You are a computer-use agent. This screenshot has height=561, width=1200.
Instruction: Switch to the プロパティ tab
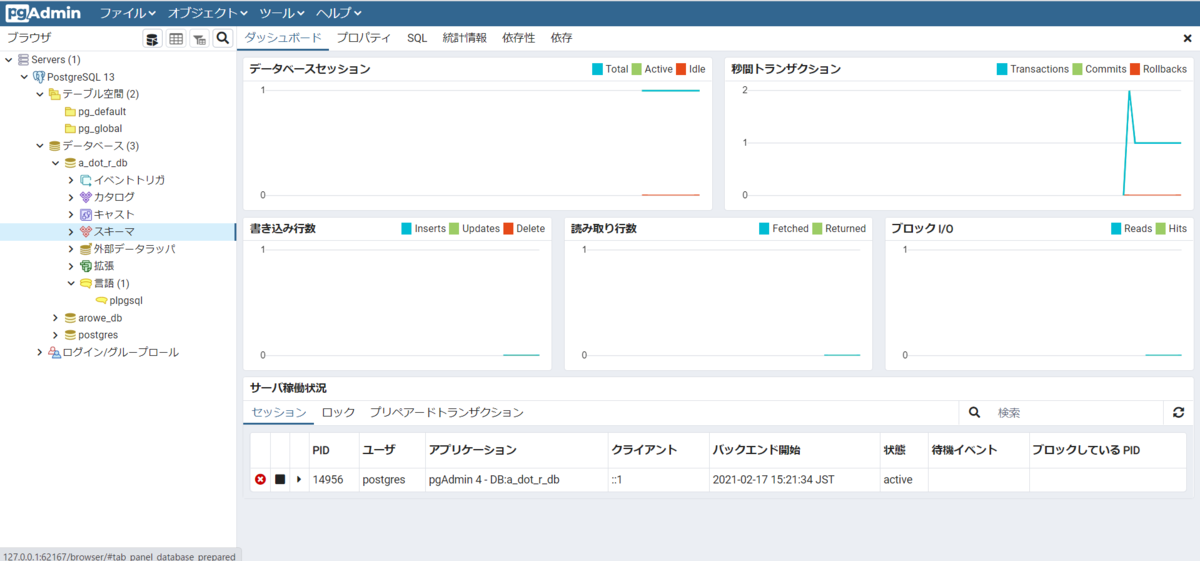click(x=363, y=38)
